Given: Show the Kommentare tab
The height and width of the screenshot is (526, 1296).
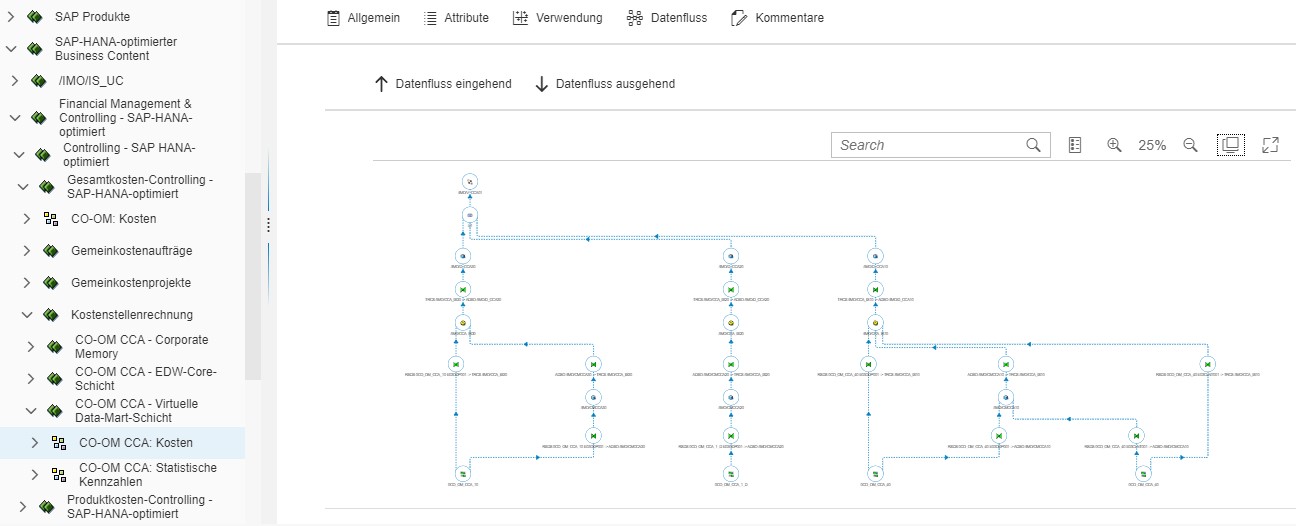Looking at the screenshot, I should click(x=776, y=18).
